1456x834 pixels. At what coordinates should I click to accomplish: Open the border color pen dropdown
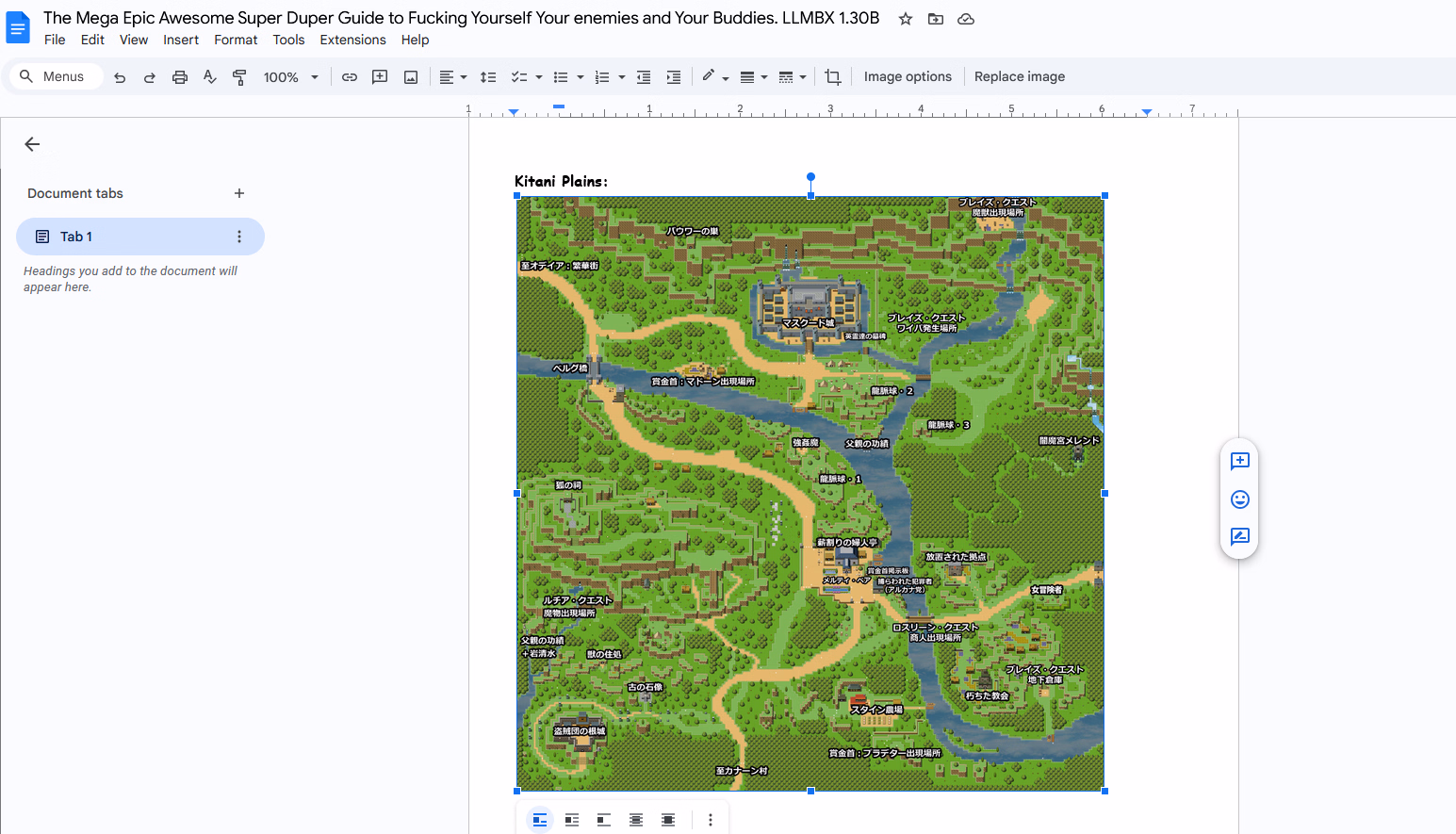(x=715, y=77)
